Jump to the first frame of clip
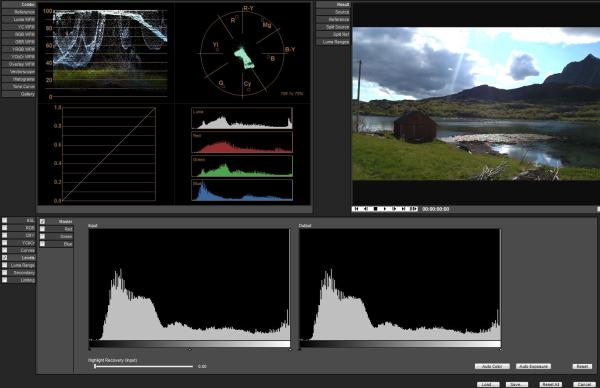 357,209
